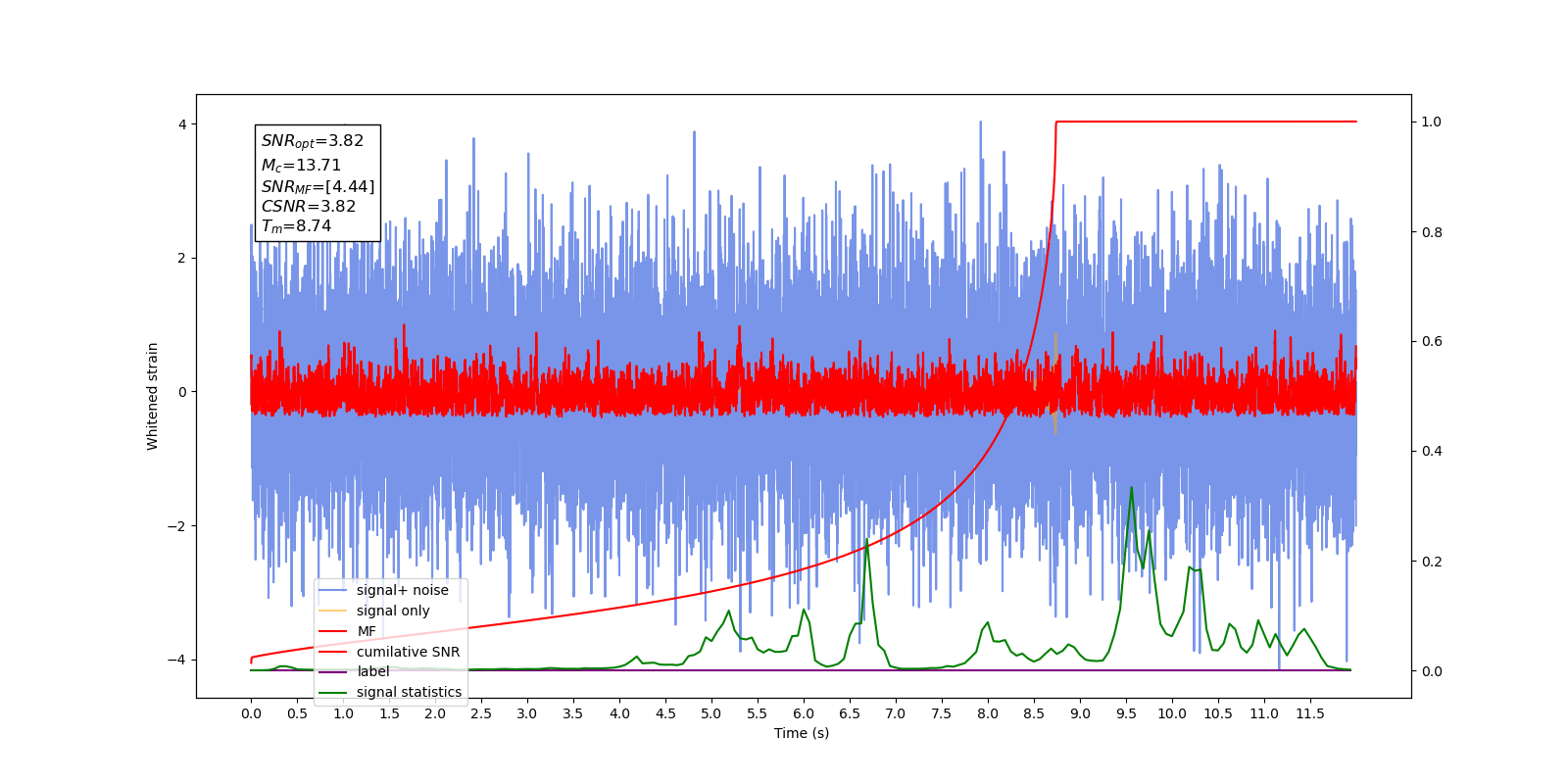The image size is (1568, 784).
Task: Click the left y-axis tick label 4
Action: coord(182,124)
